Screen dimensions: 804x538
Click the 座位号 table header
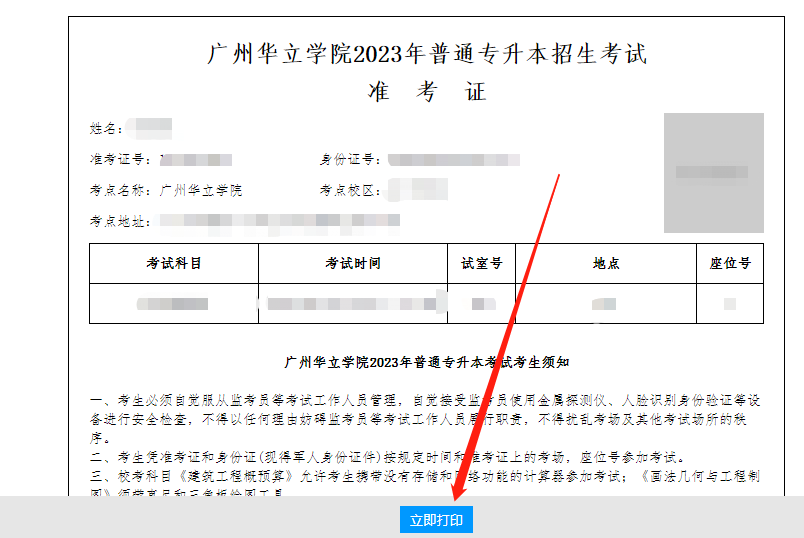[730, 263]
